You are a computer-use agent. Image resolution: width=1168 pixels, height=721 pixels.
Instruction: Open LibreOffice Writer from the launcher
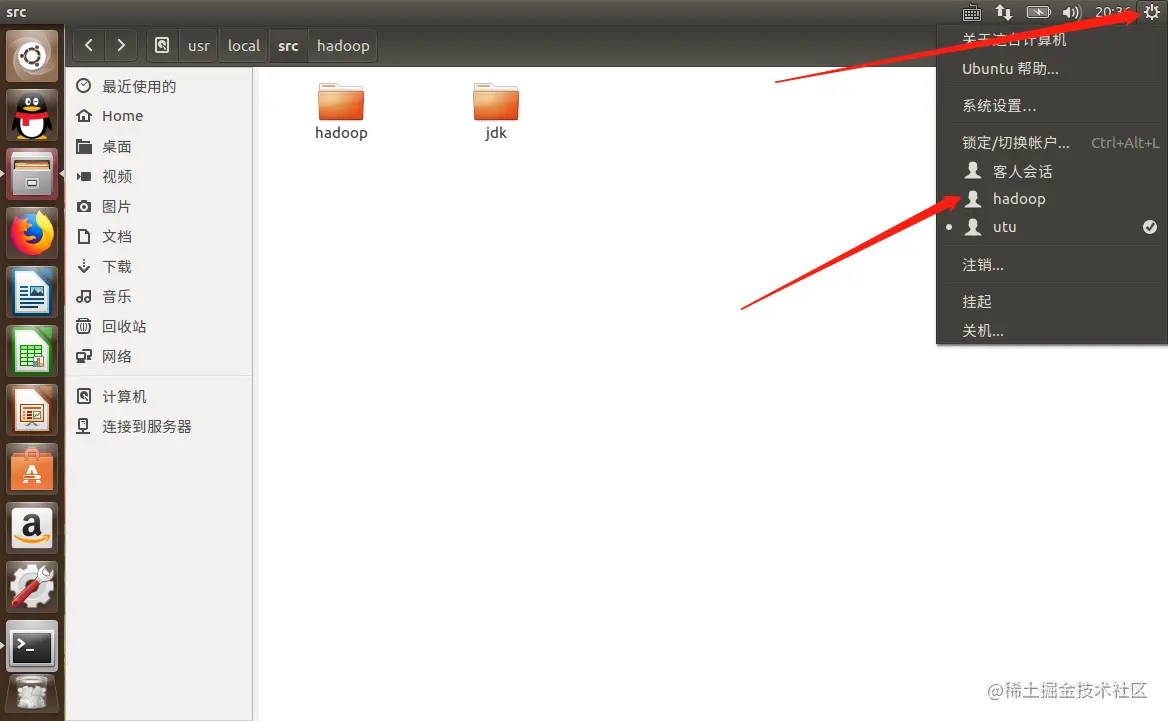[x=32, y=293]
